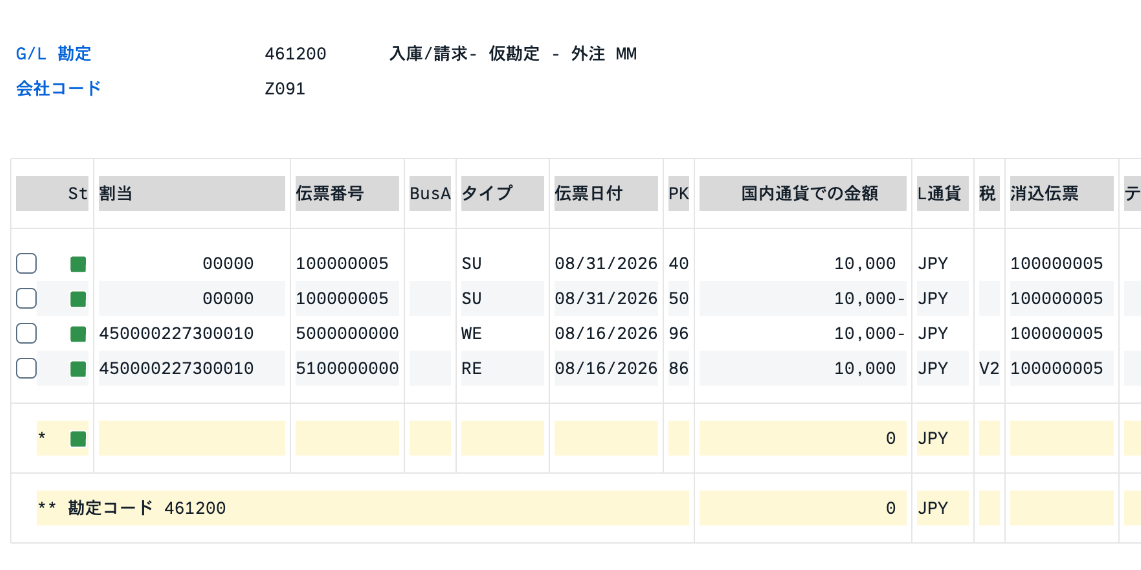The image size is (1141, 570).
Task: Click the St column header
Action: (52, 194)
